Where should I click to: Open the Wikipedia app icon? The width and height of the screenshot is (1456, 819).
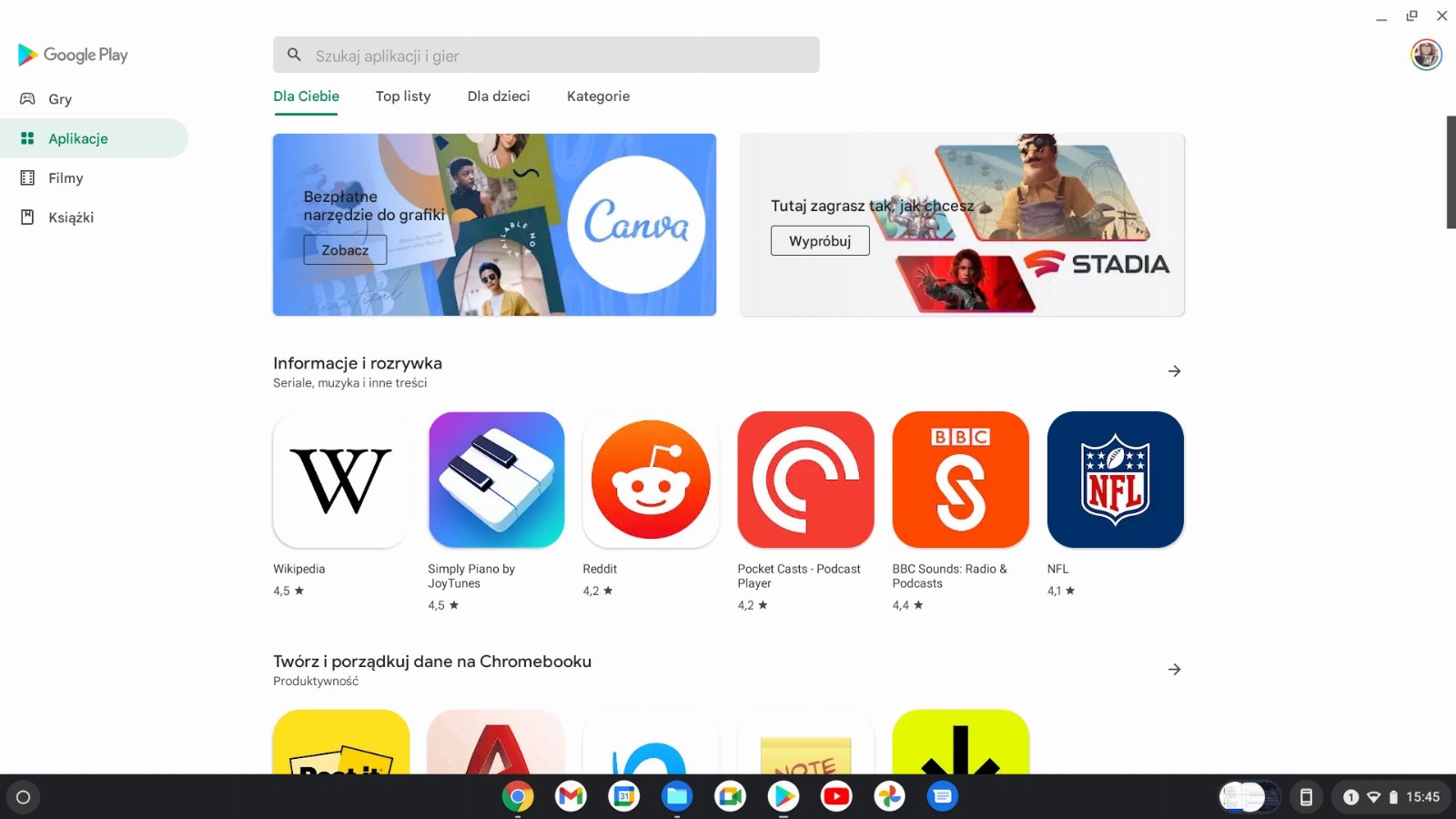coord(341,480)
